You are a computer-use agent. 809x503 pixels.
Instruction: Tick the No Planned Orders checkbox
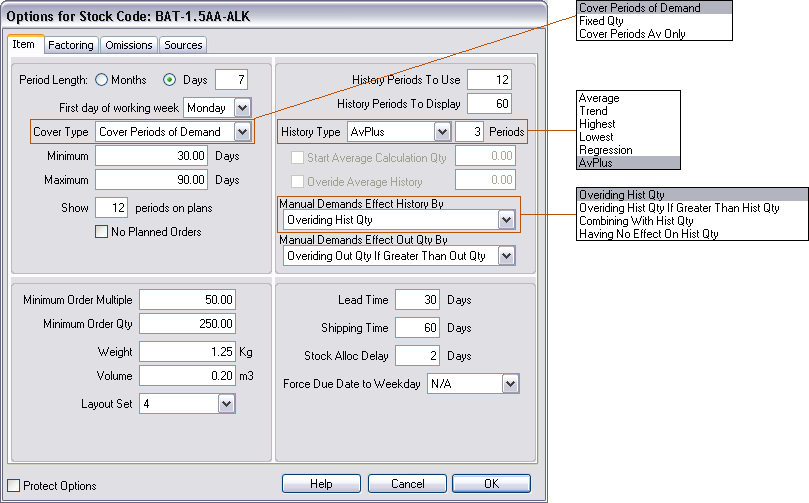pyautogui.click(x=102, y=232)
